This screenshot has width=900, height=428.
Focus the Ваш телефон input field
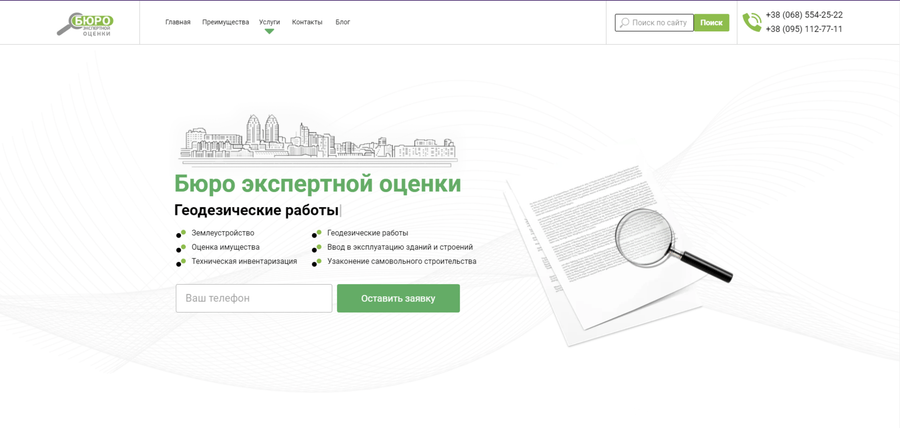[x=254, y=298]
